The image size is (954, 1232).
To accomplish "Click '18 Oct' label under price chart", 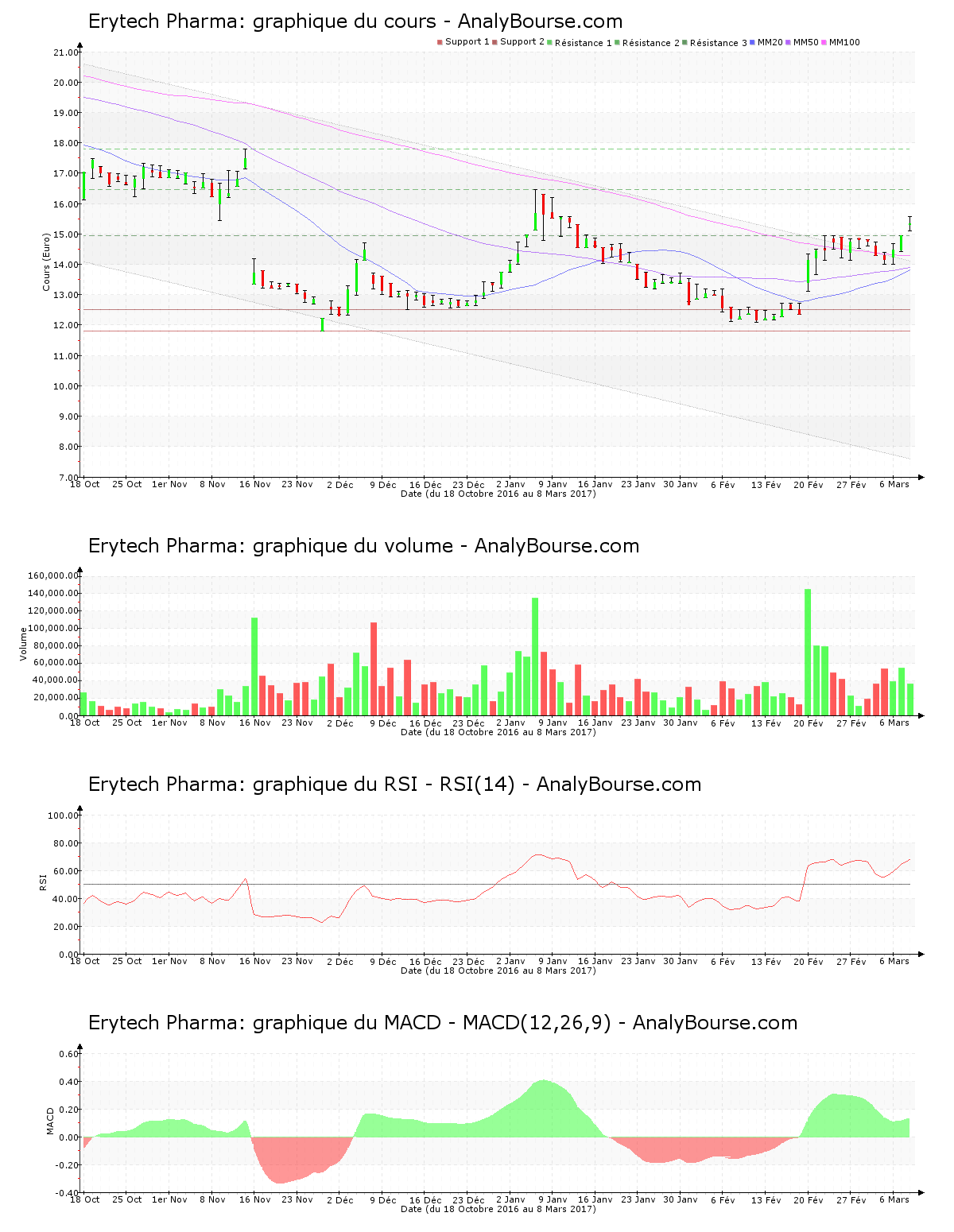I will pos(85,484).
